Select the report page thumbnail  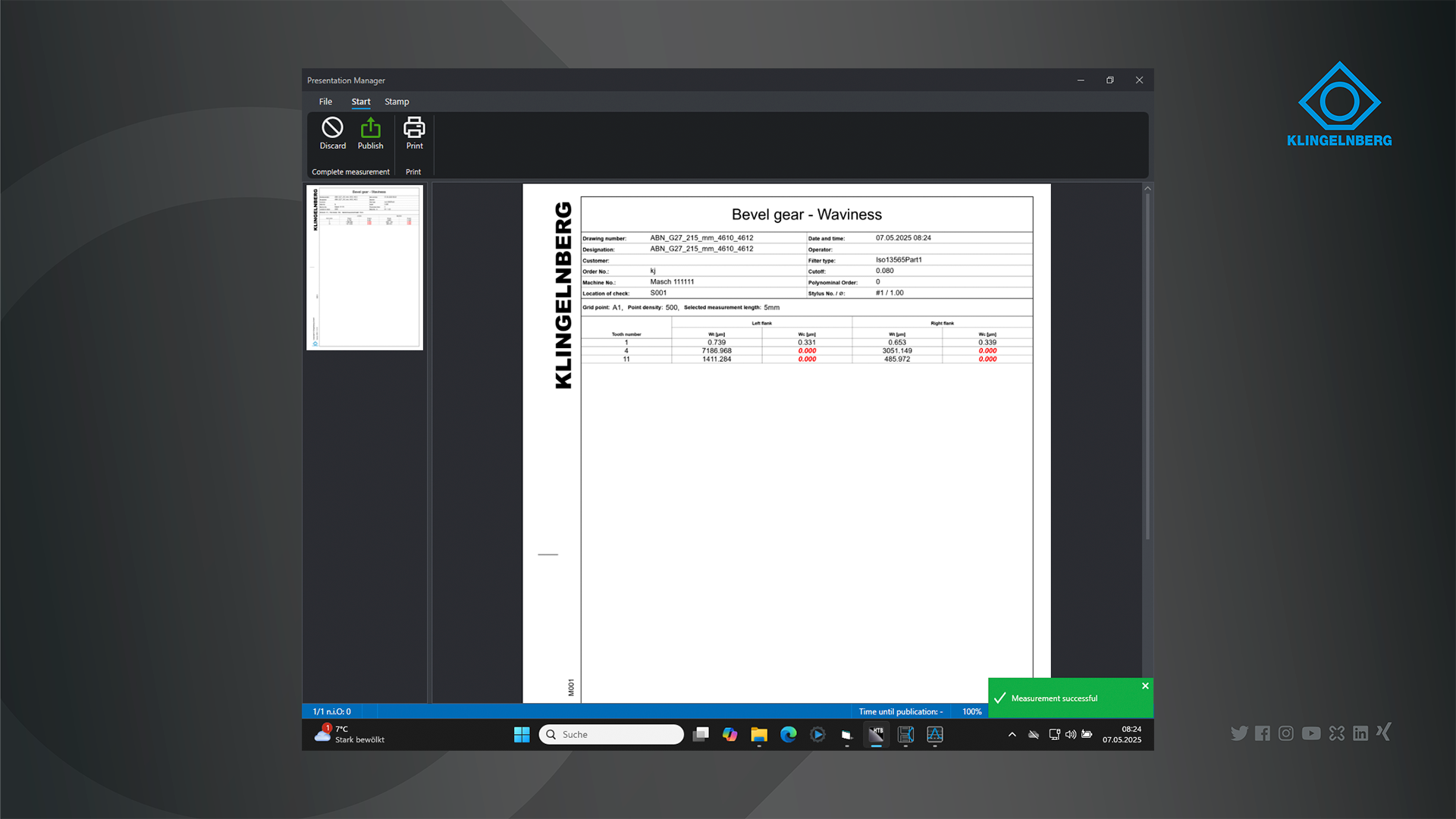pos(365,268)
